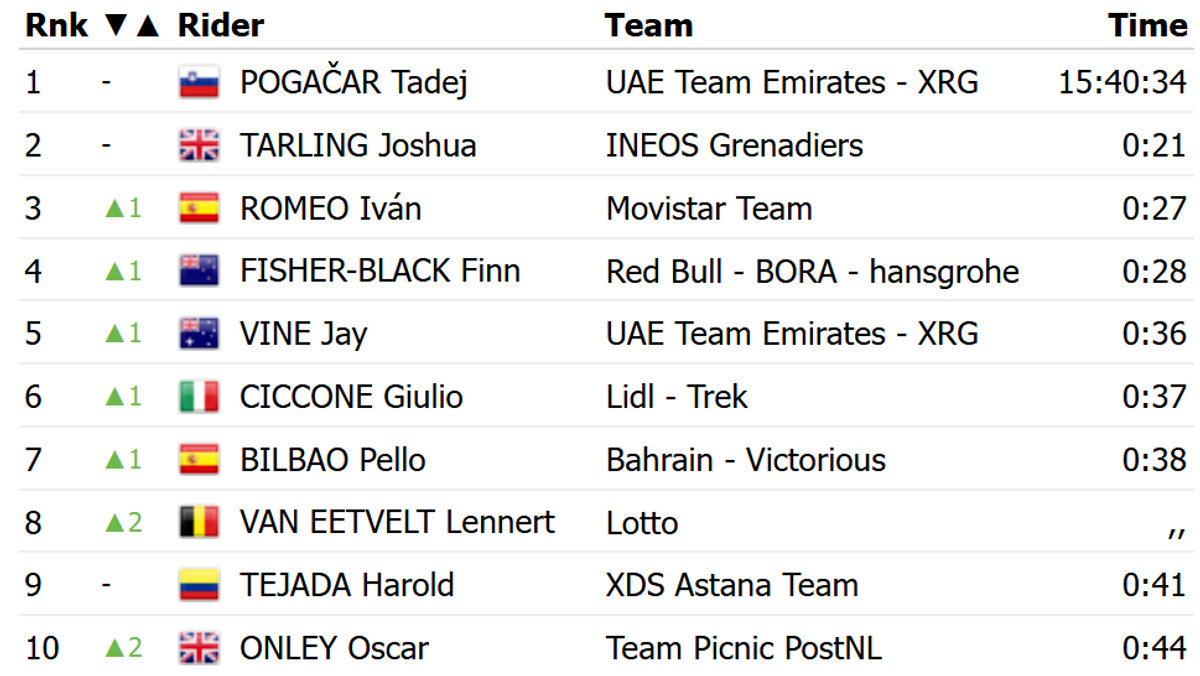This screenshot has height=676, width=1200.
Task: Click the Colombian flag beside Tejada
Action: 199,585
